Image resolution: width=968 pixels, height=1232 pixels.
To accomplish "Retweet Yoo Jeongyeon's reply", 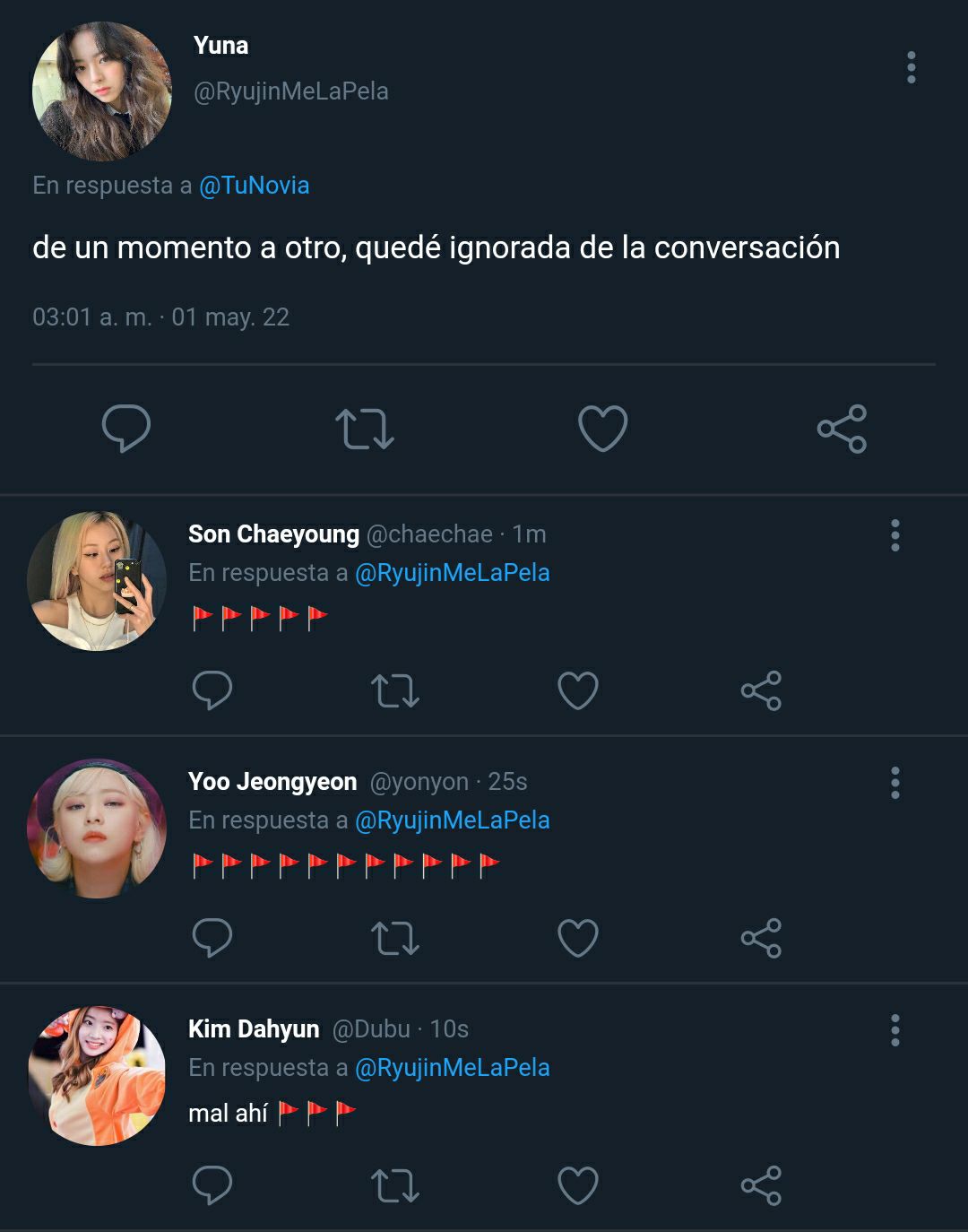I will point(394,938).
